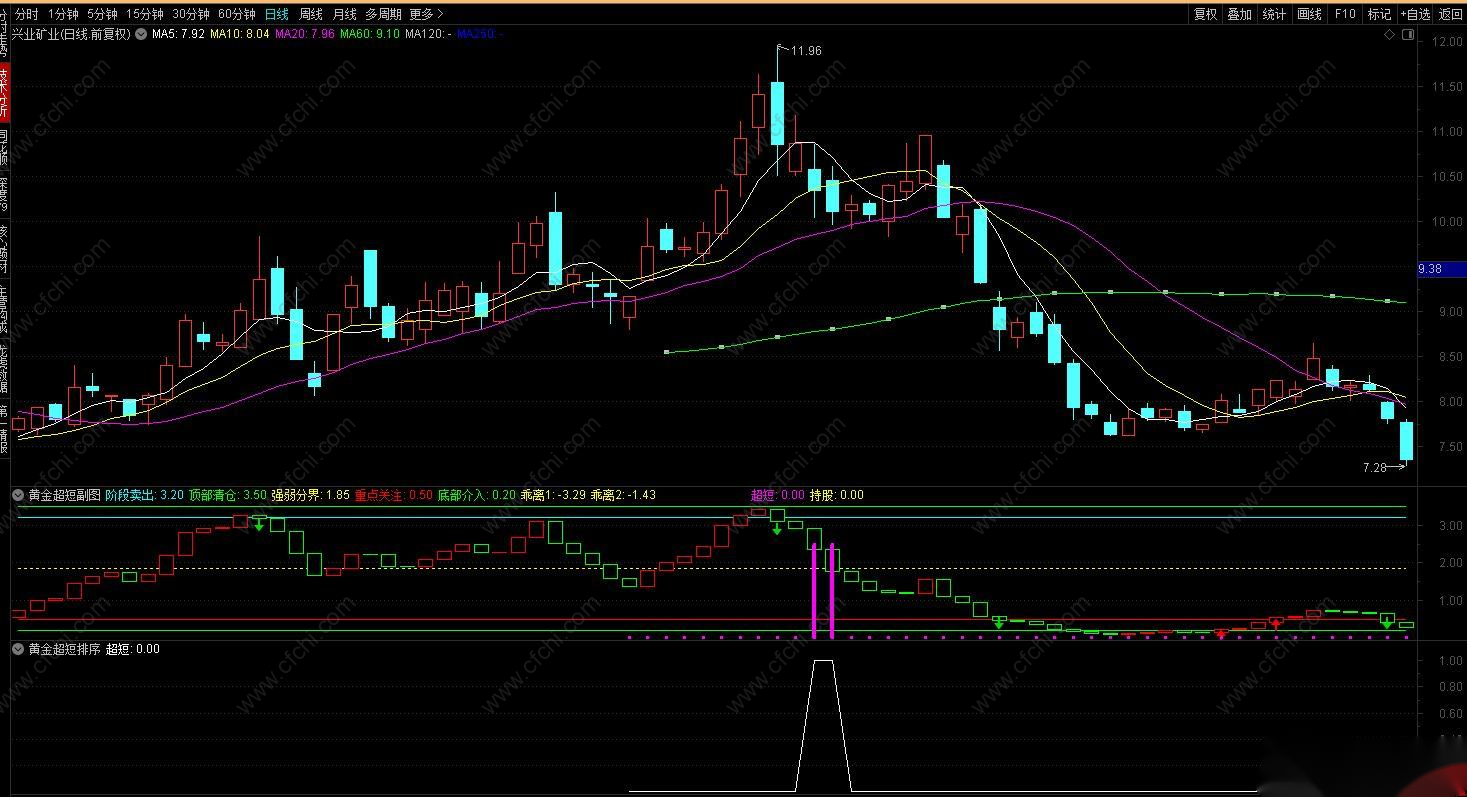This screenshot has height=797, width=1467.
Task: Collapse the 黄金超短排序 indicator panel arrow
Action: point(18,649)
